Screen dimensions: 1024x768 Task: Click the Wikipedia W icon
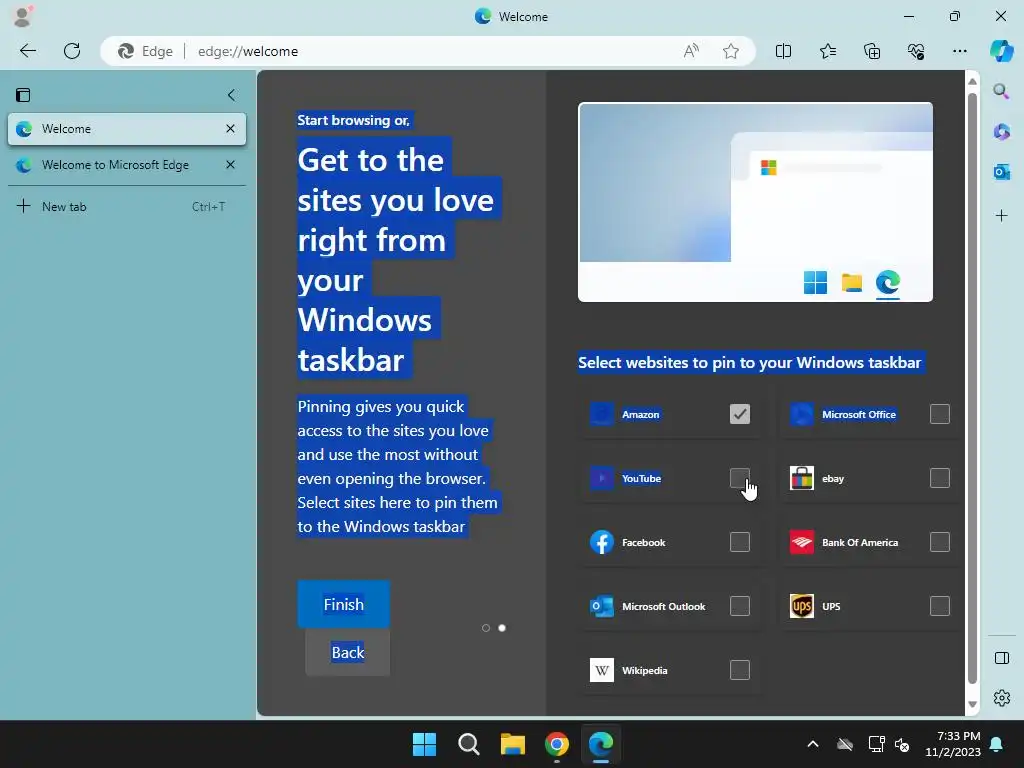[601, 670]
